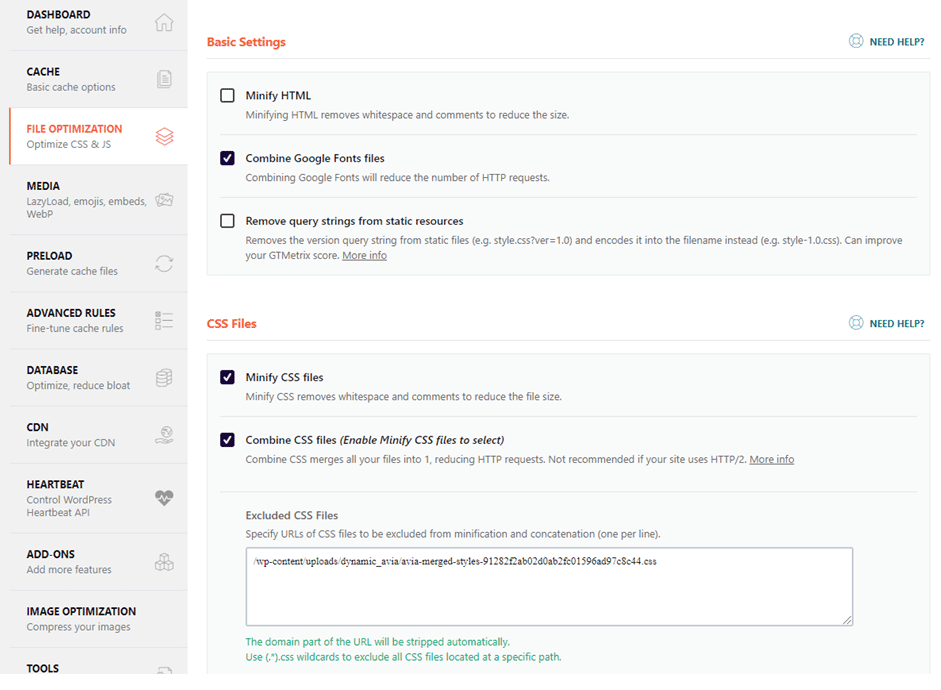Viewport: 941px width, 690px height.
Task: Enable the Minify HTML checkbox
Action: 227,96
